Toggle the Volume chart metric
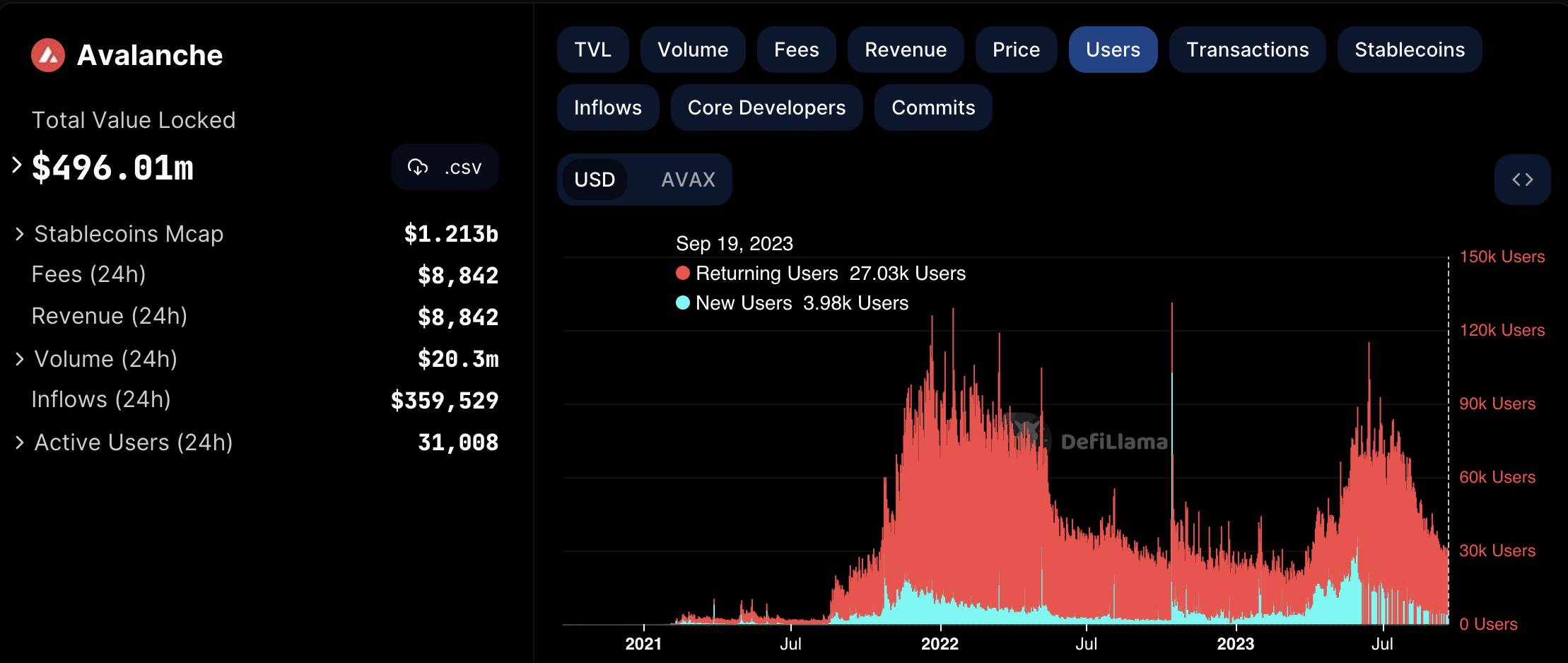The height and width of the screenshot is (663, 1568). click(x=693, y=49)
